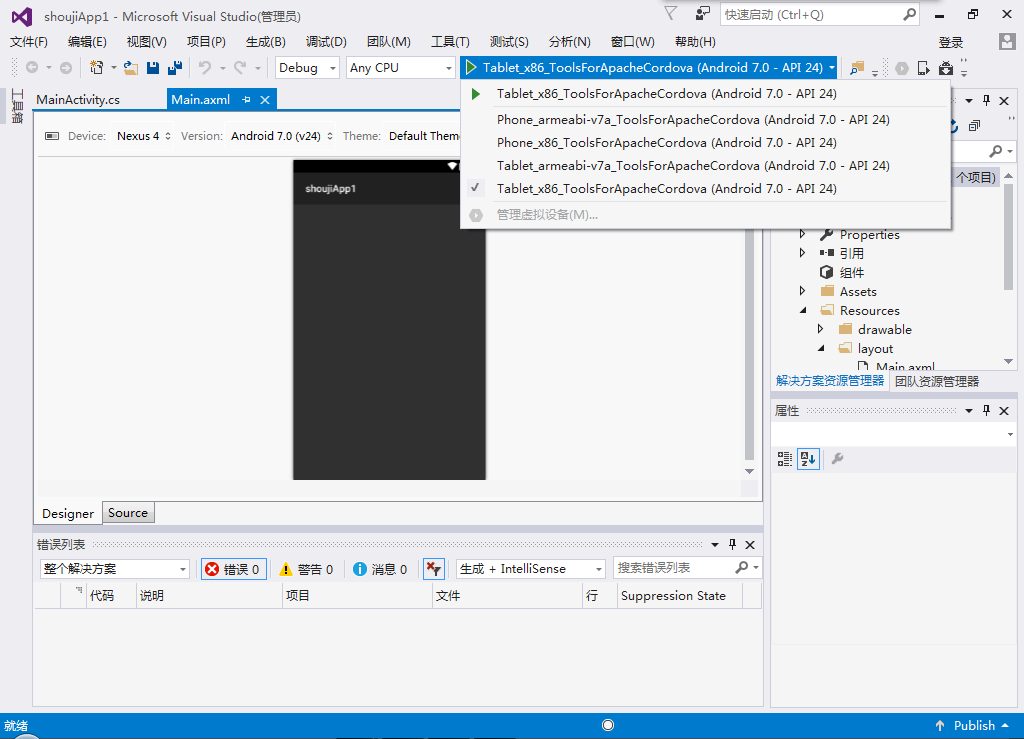Collapse the Resources folder node

803,310
